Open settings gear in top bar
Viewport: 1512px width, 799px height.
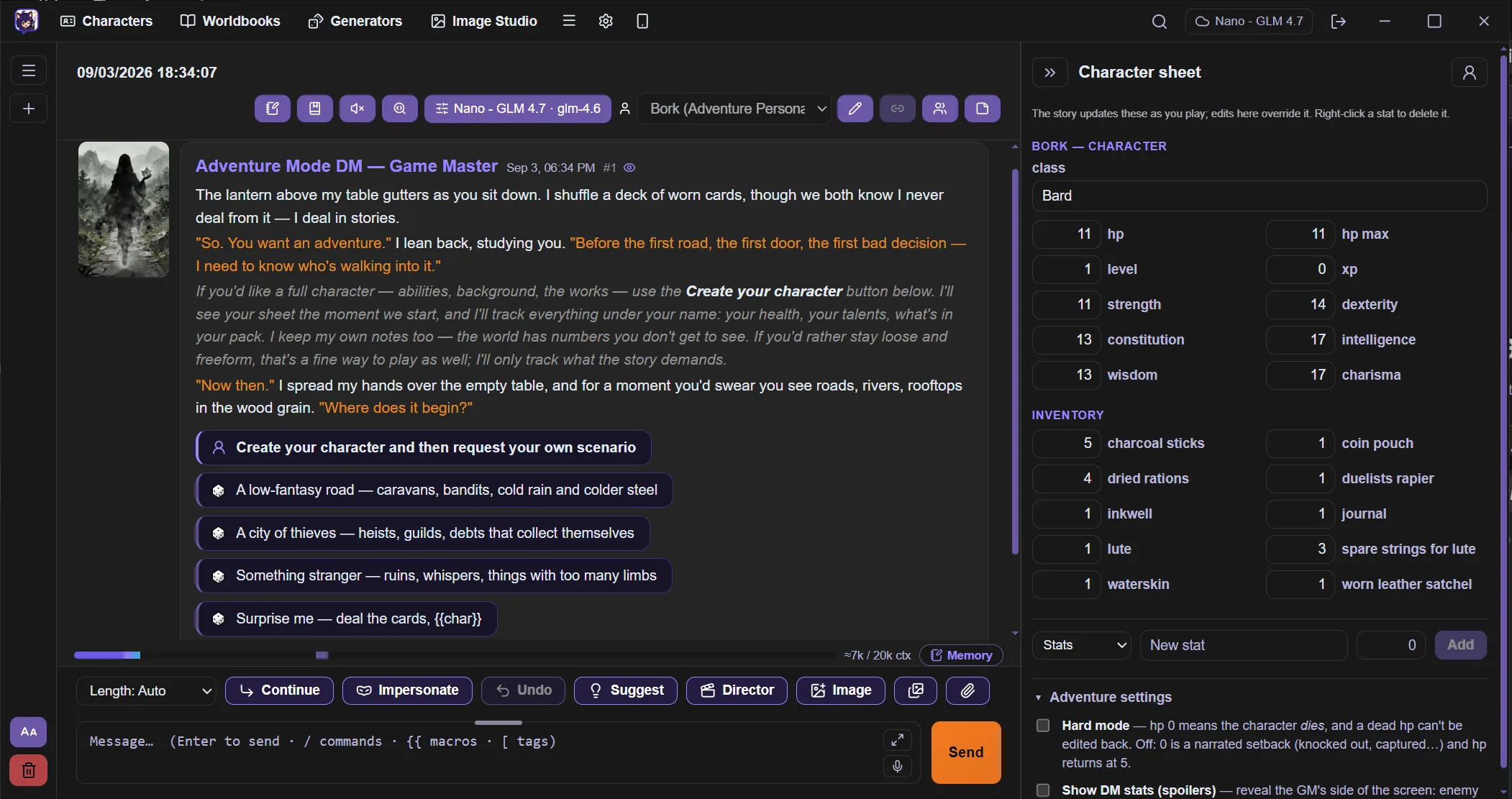pos(606,21)
